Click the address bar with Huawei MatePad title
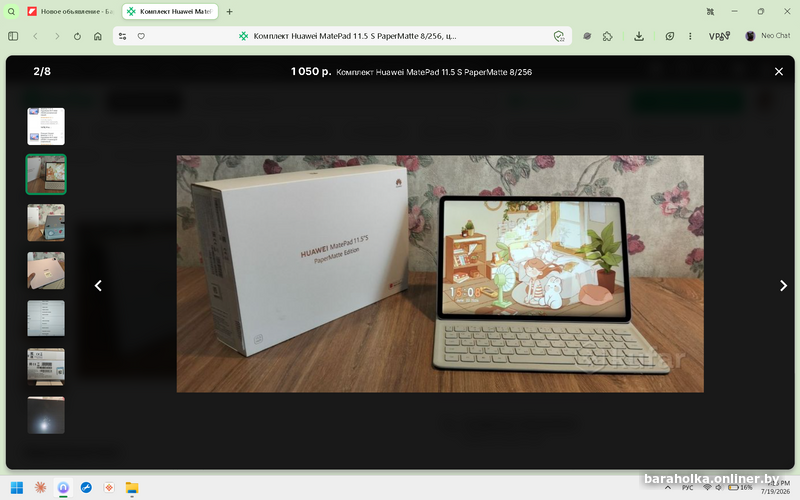Image resolution: width=800 pixels, height=500 pixels. click(x=342, y=36)
